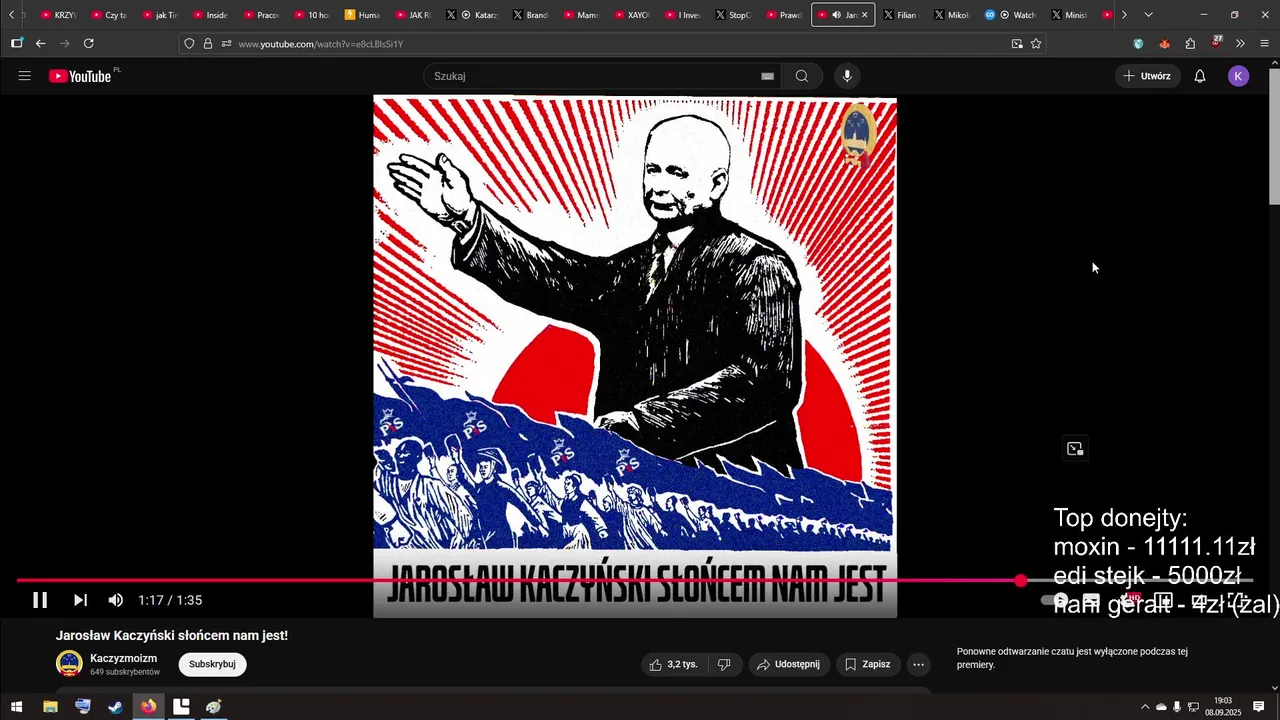
Task: Switch to the Katarz tab
Action: (x=473, y=15)
